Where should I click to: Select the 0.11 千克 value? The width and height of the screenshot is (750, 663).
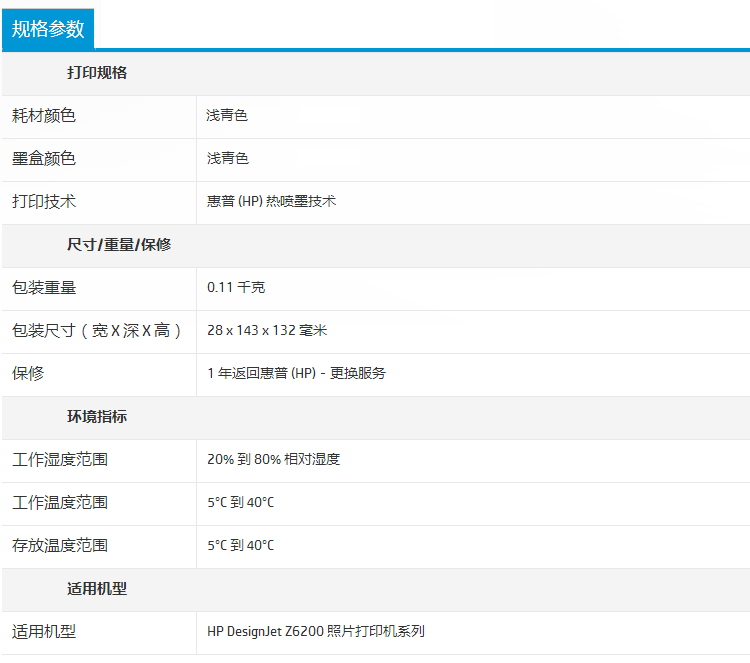click(x=236, y=287)
